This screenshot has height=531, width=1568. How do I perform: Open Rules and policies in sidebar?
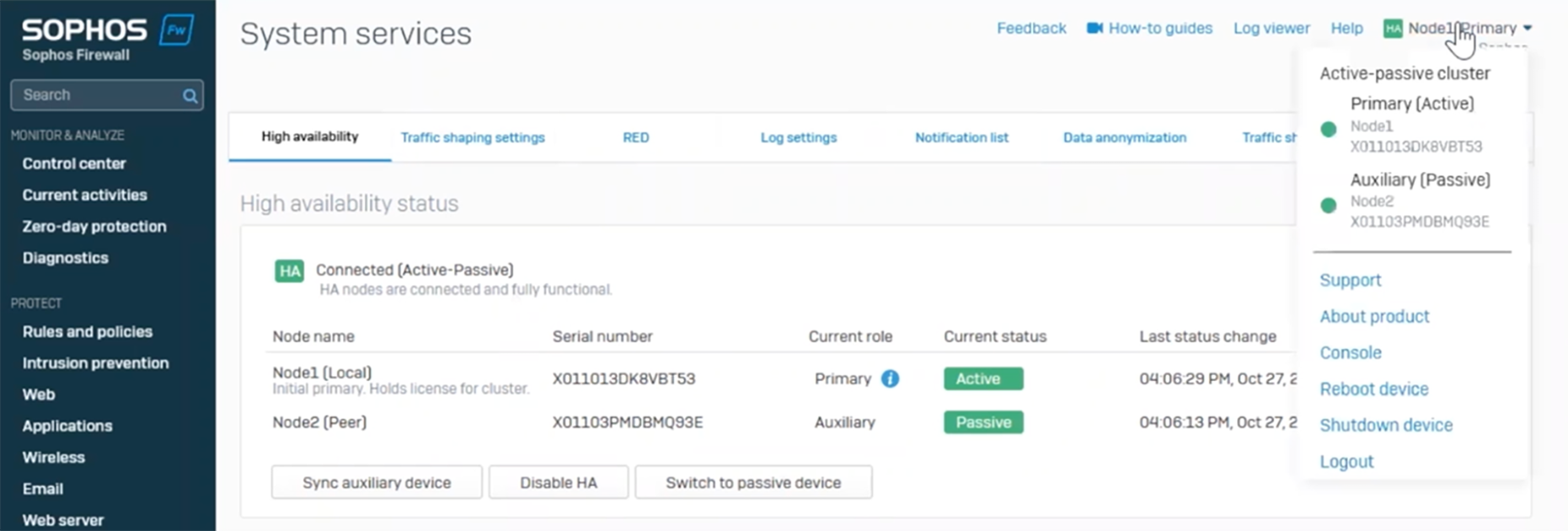[x=88, y=332]
